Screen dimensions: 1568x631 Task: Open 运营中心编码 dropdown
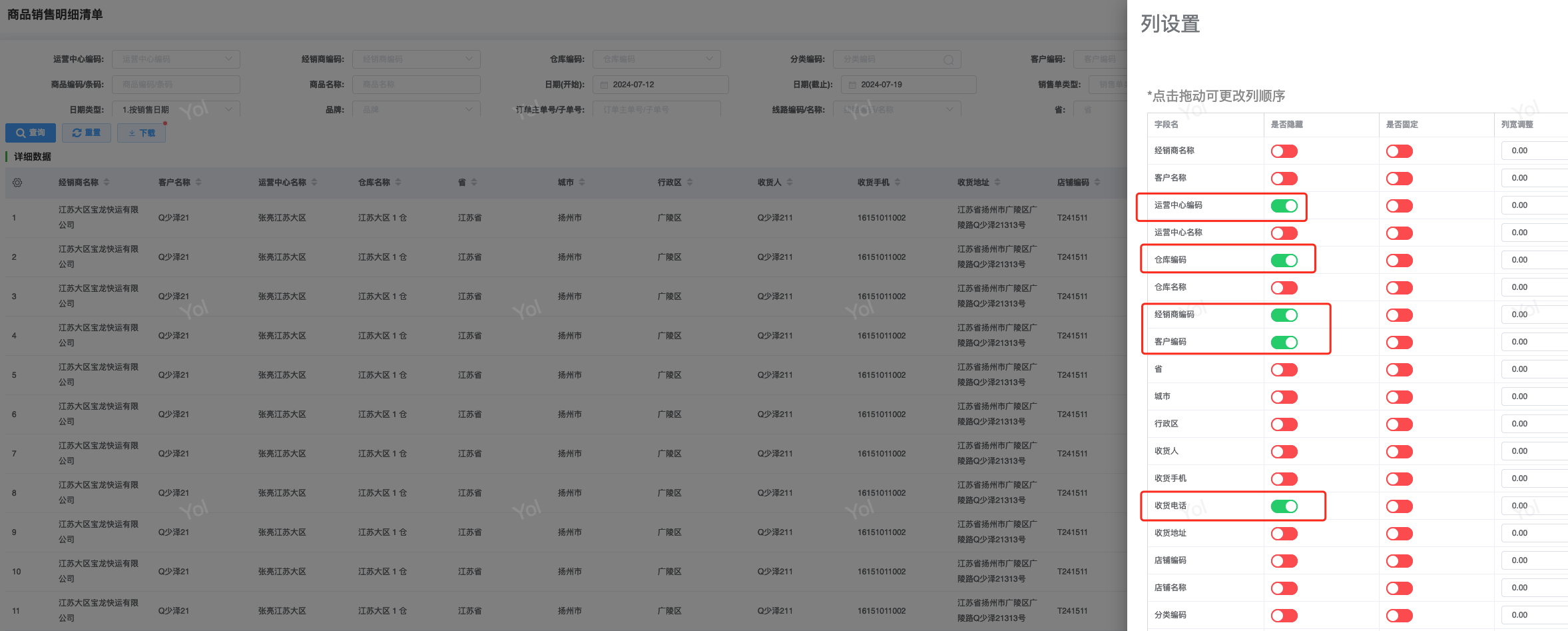click(x=176, y=59)
